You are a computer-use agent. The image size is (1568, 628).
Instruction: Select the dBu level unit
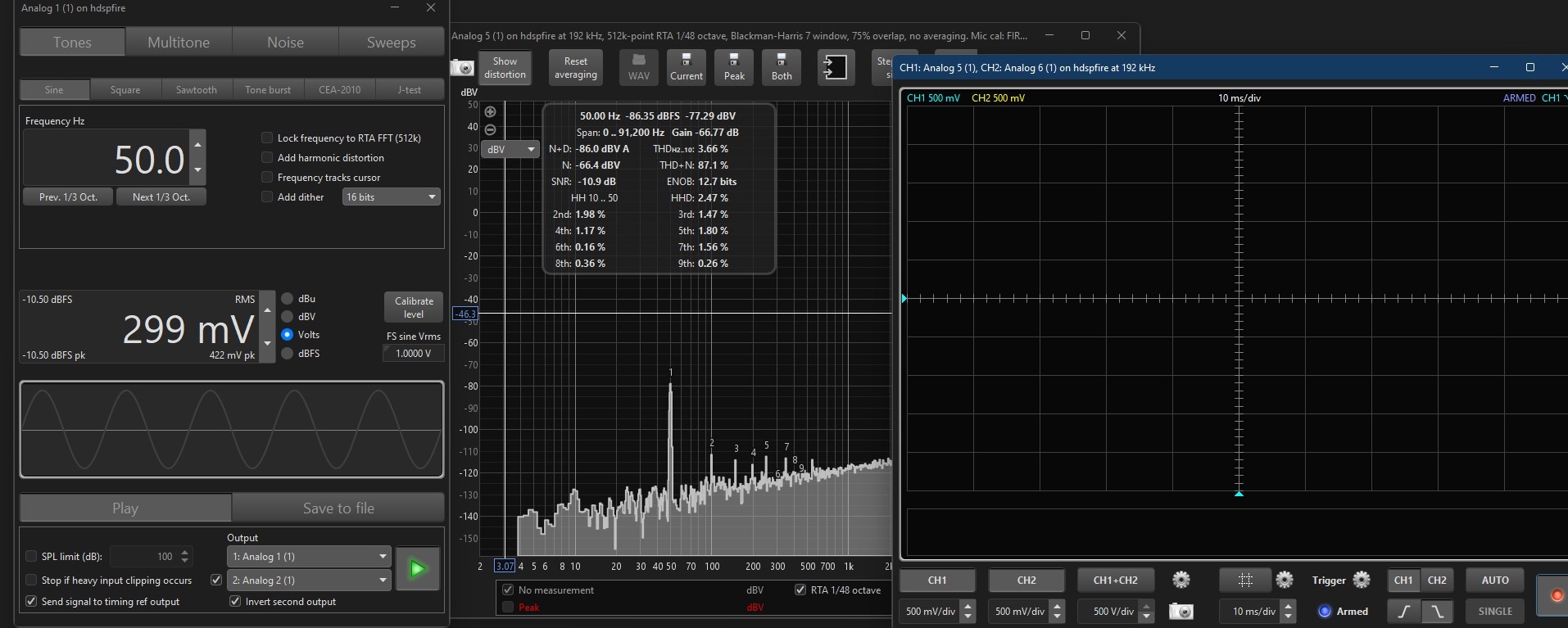(x=288, y=299)
